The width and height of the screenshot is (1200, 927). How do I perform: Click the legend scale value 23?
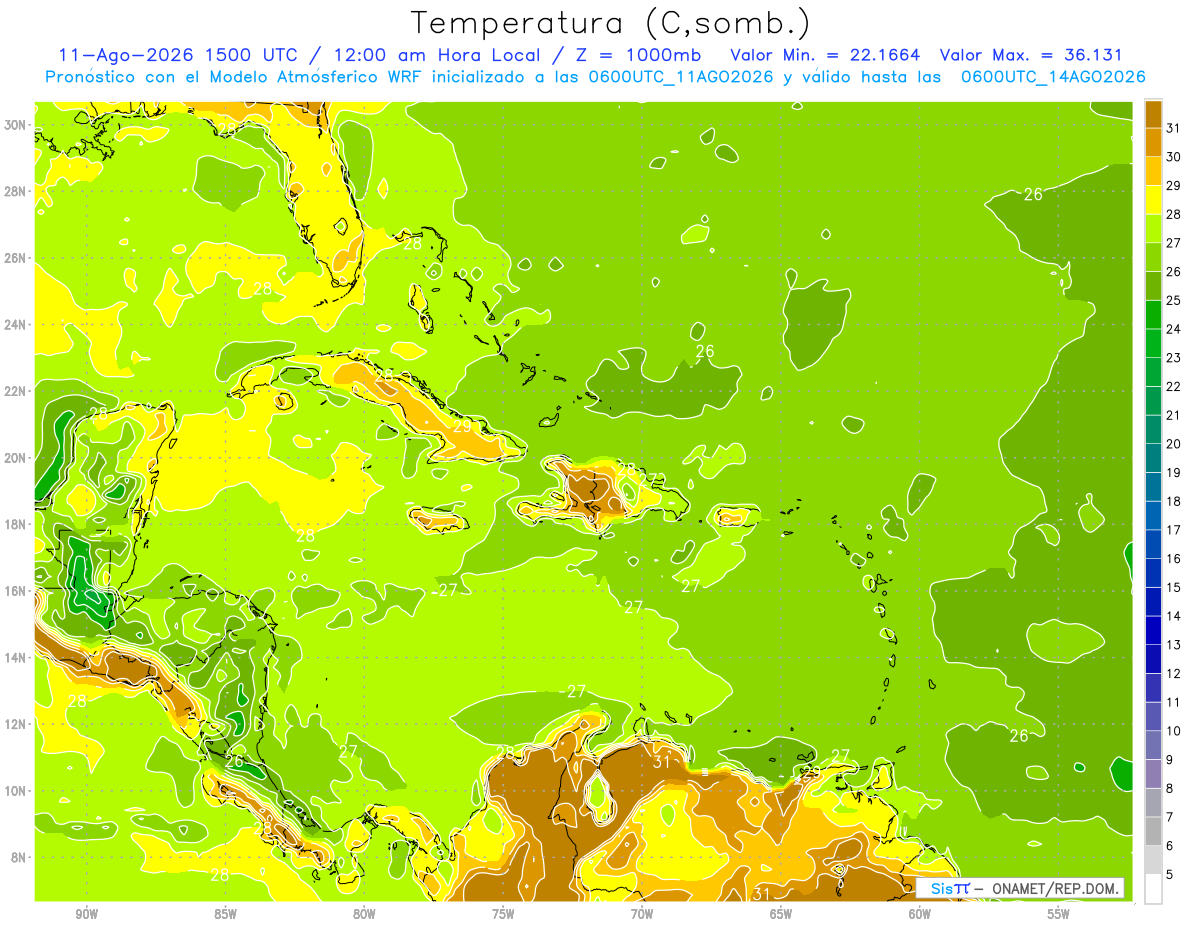[1173, 358]
